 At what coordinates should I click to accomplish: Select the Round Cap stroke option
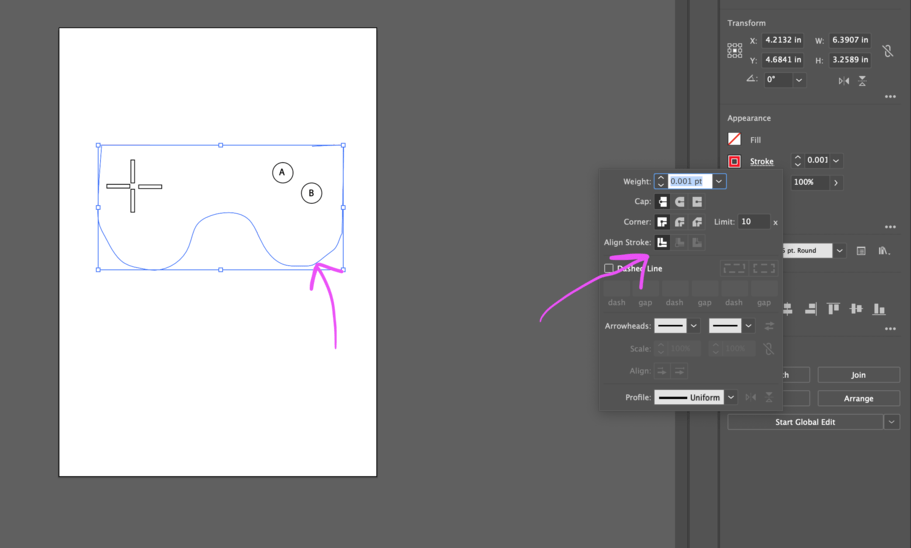(680, 202)
